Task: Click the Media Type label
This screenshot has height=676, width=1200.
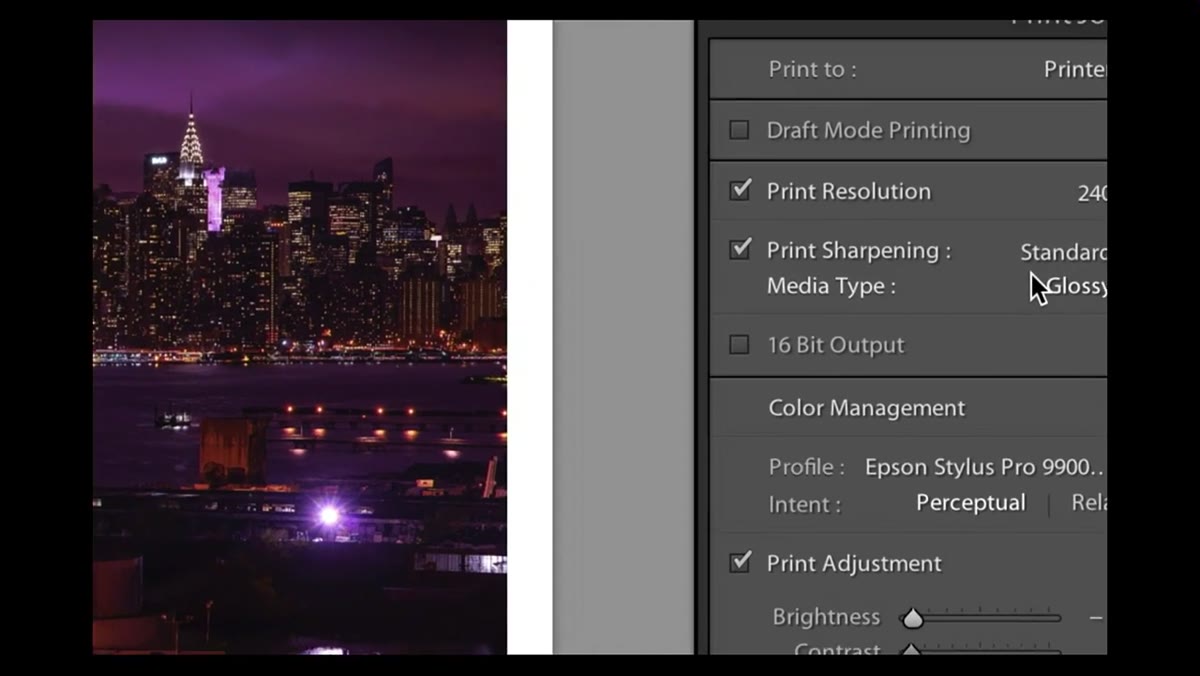Action: coord(831,286)
